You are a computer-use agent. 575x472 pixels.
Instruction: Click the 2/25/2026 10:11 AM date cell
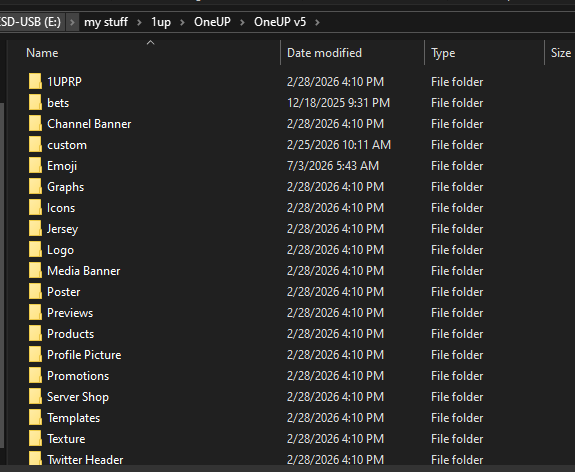click(x=339, y=145)
